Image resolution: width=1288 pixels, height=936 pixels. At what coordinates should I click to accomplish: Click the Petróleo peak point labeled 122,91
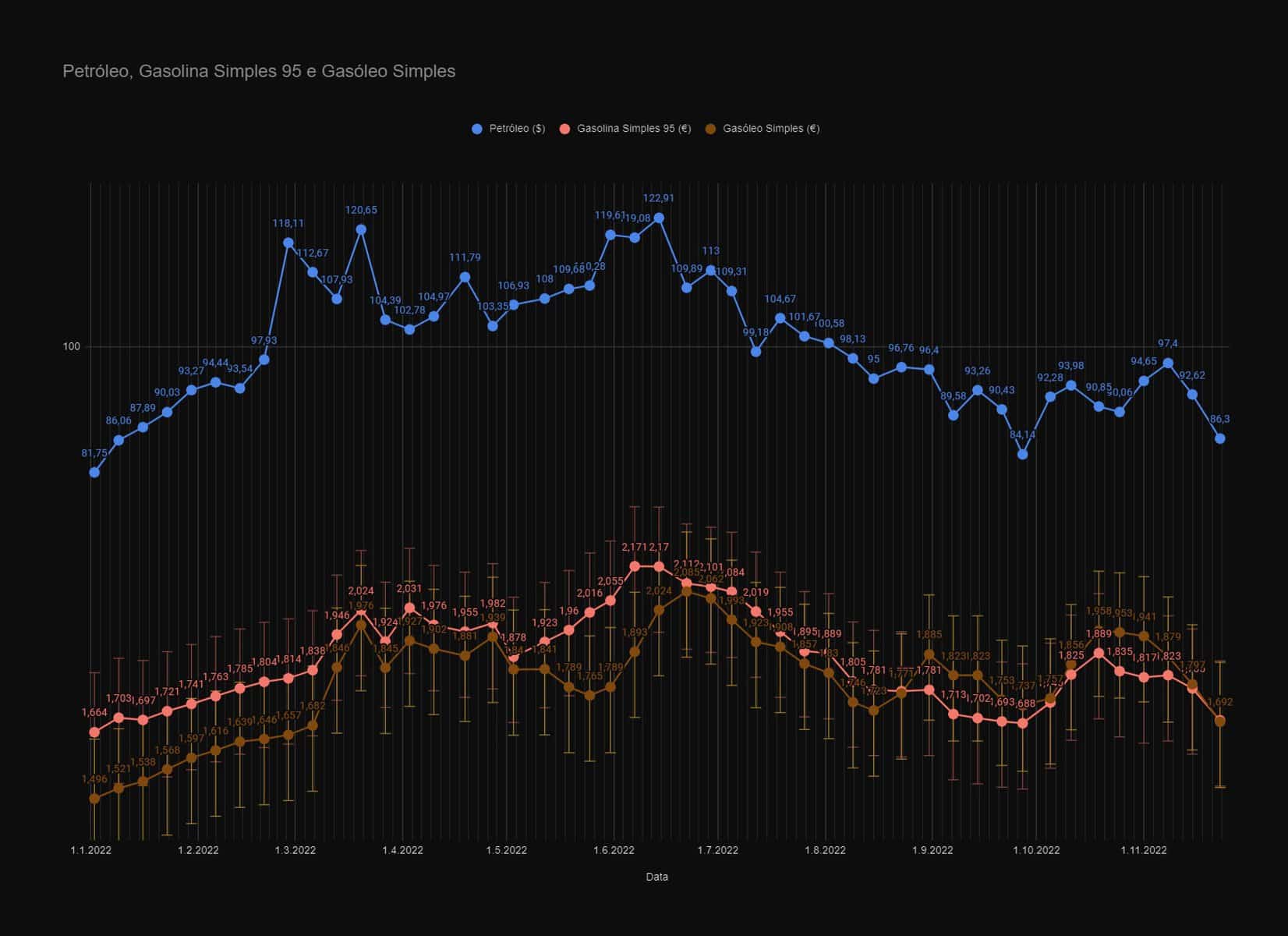(659, 218)
